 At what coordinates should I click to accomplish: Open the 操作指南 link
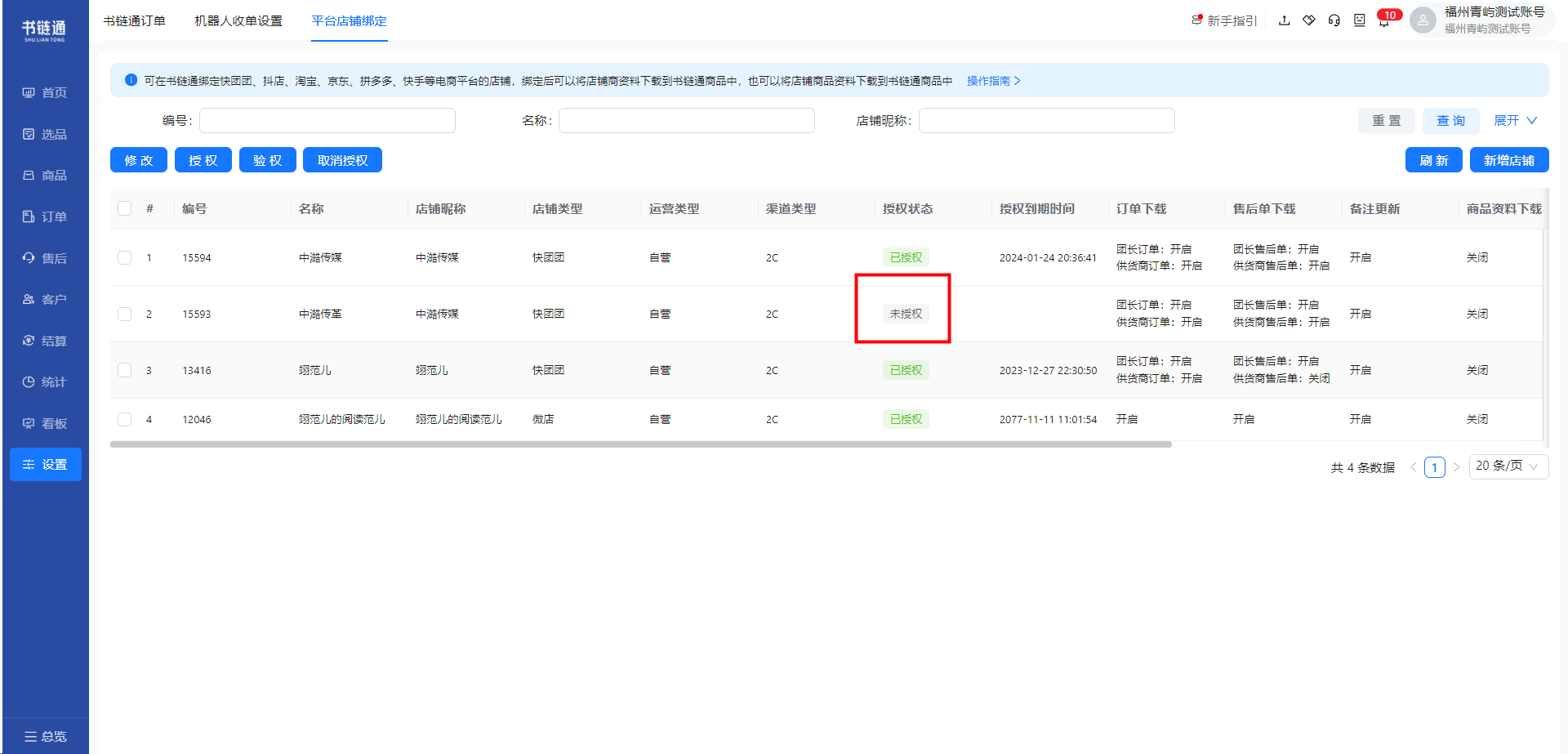pos(994,81)
